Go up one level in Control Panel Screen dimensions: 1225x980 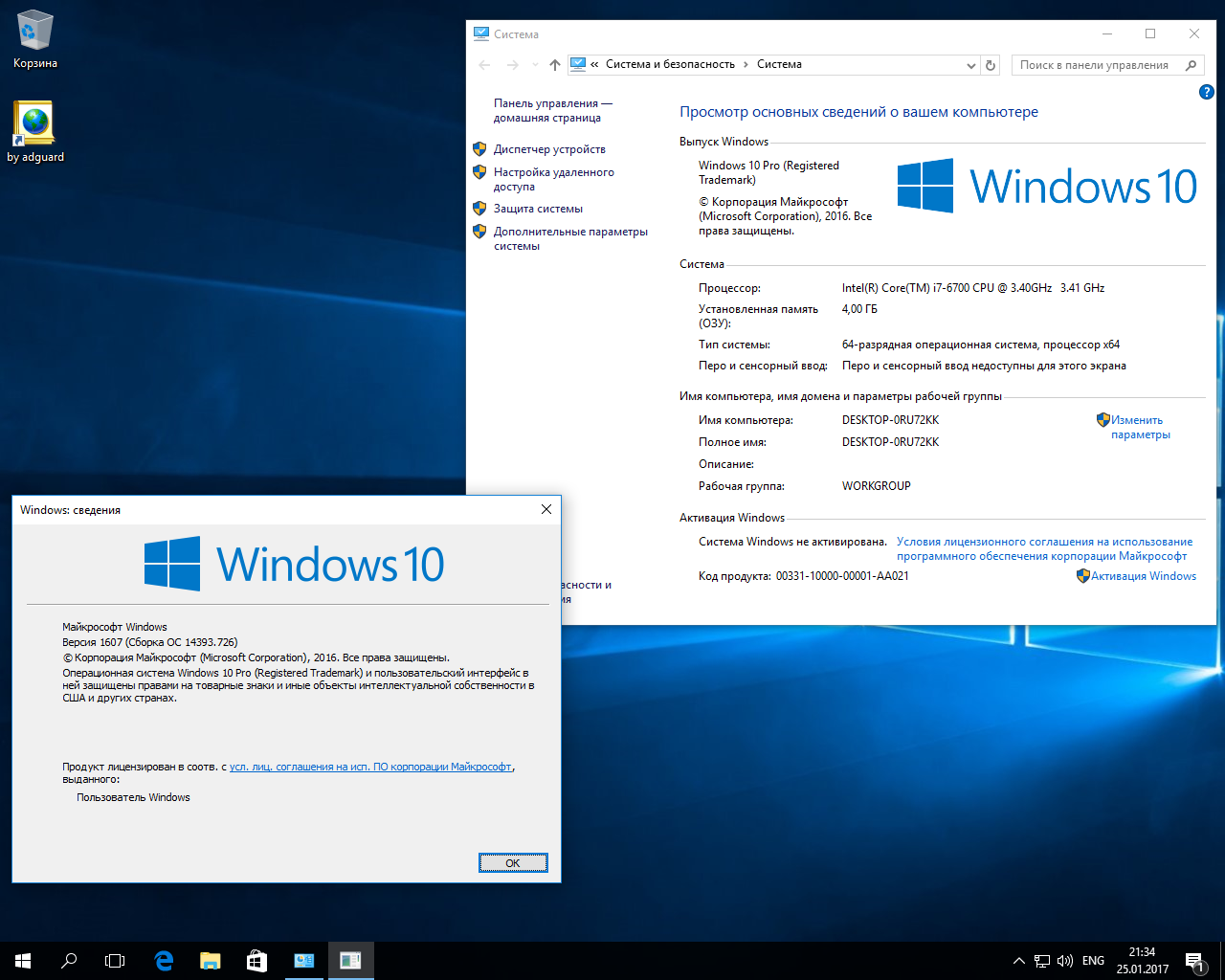point(555,65)
